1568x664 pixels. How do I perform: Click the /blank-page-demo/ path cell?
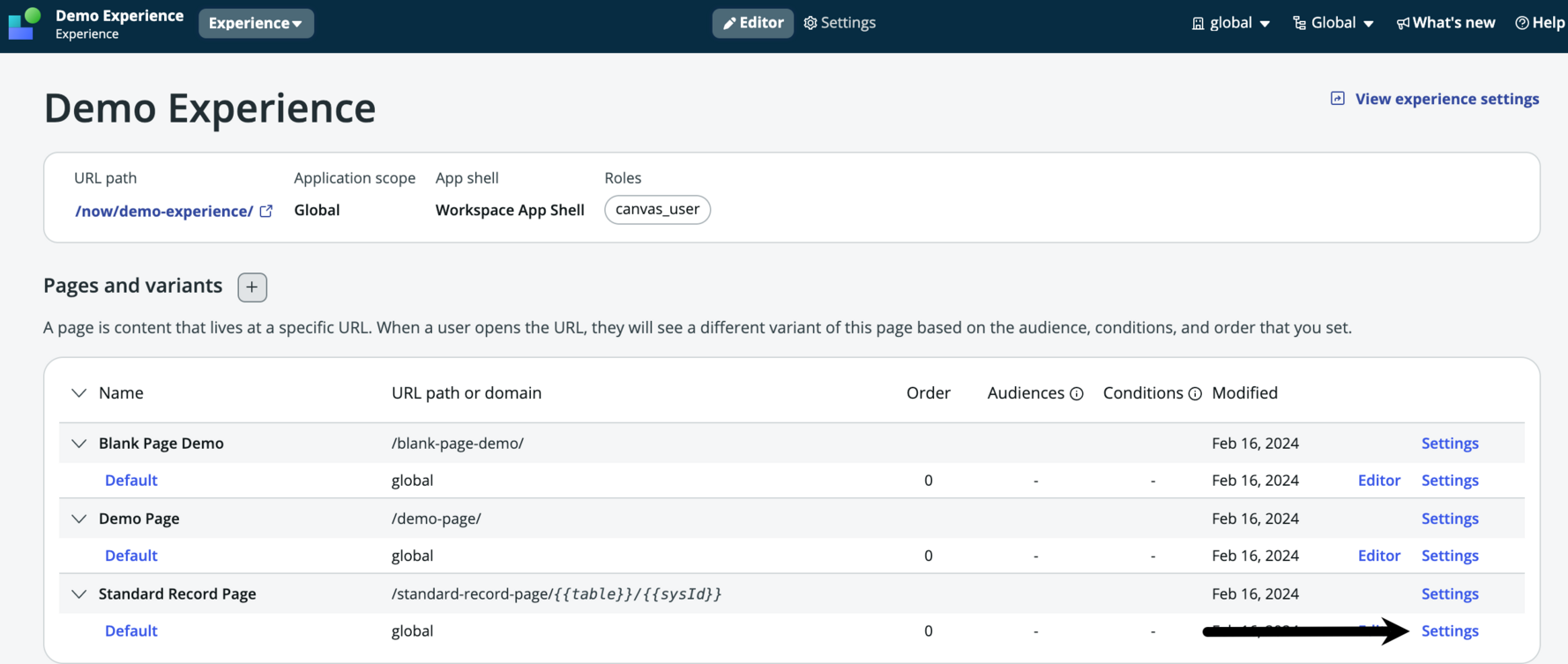(x=458, y=444)
